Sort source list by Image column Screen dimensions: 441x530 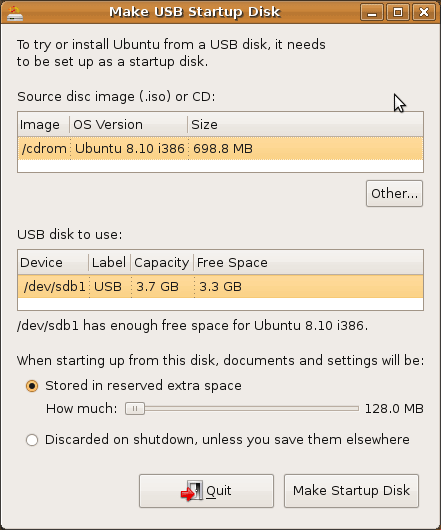tap(44, 124)
